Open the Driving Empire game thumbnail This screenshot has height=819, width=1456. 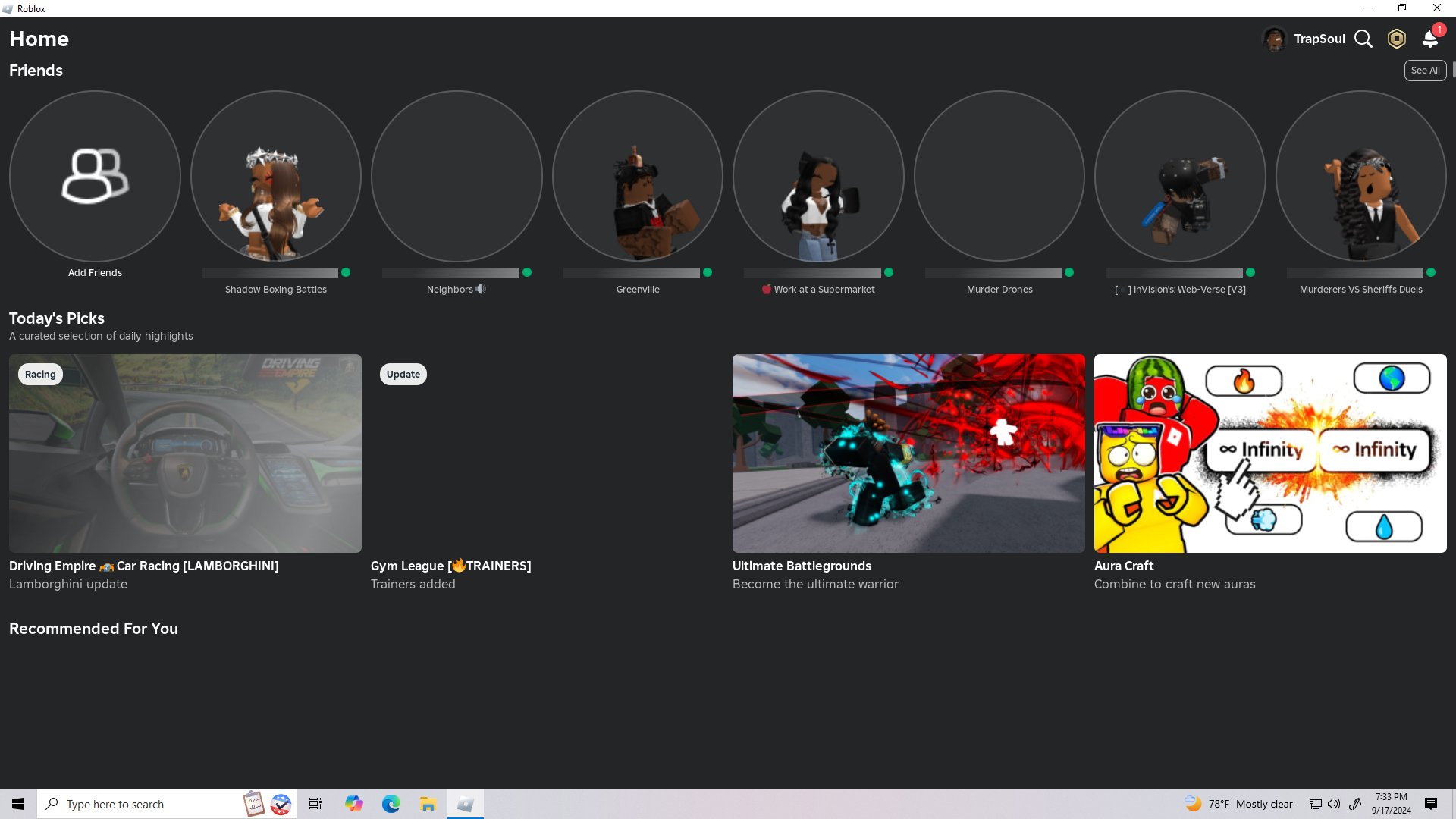pyautogui.click(x=185, y=453)
